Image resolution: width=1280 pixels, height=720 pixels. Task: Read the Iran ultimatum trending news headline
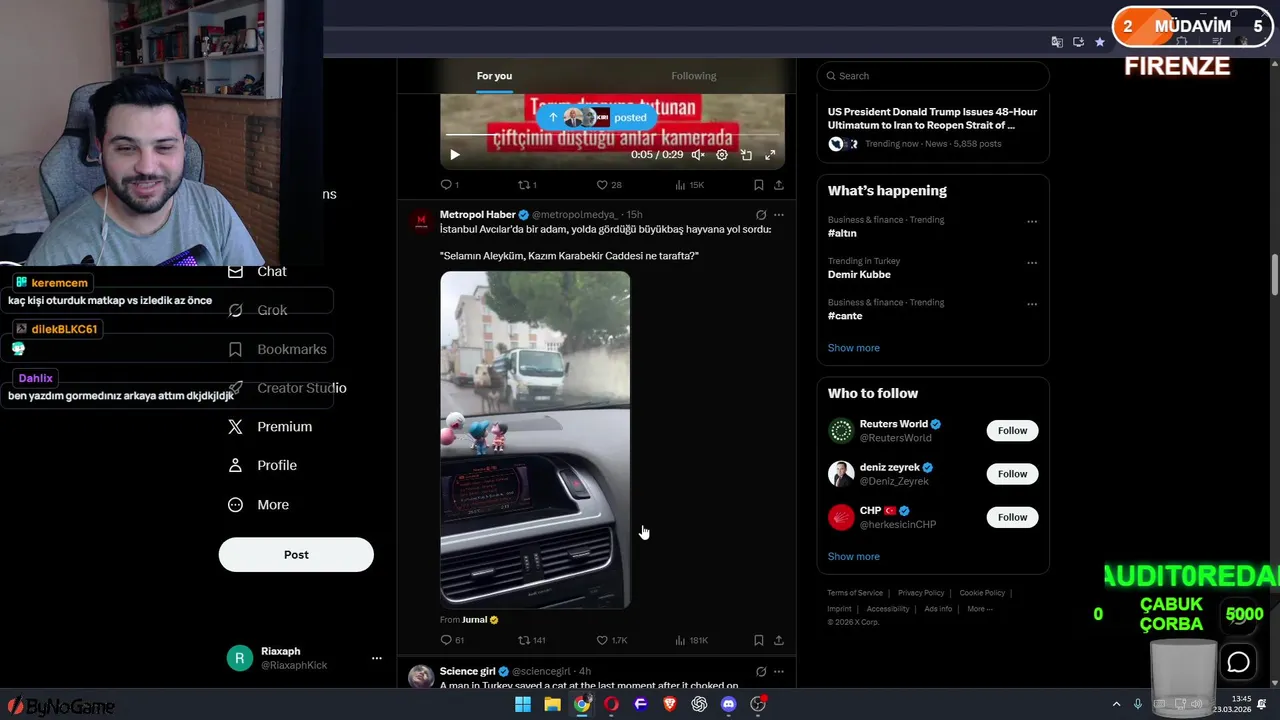pos(932,119)
